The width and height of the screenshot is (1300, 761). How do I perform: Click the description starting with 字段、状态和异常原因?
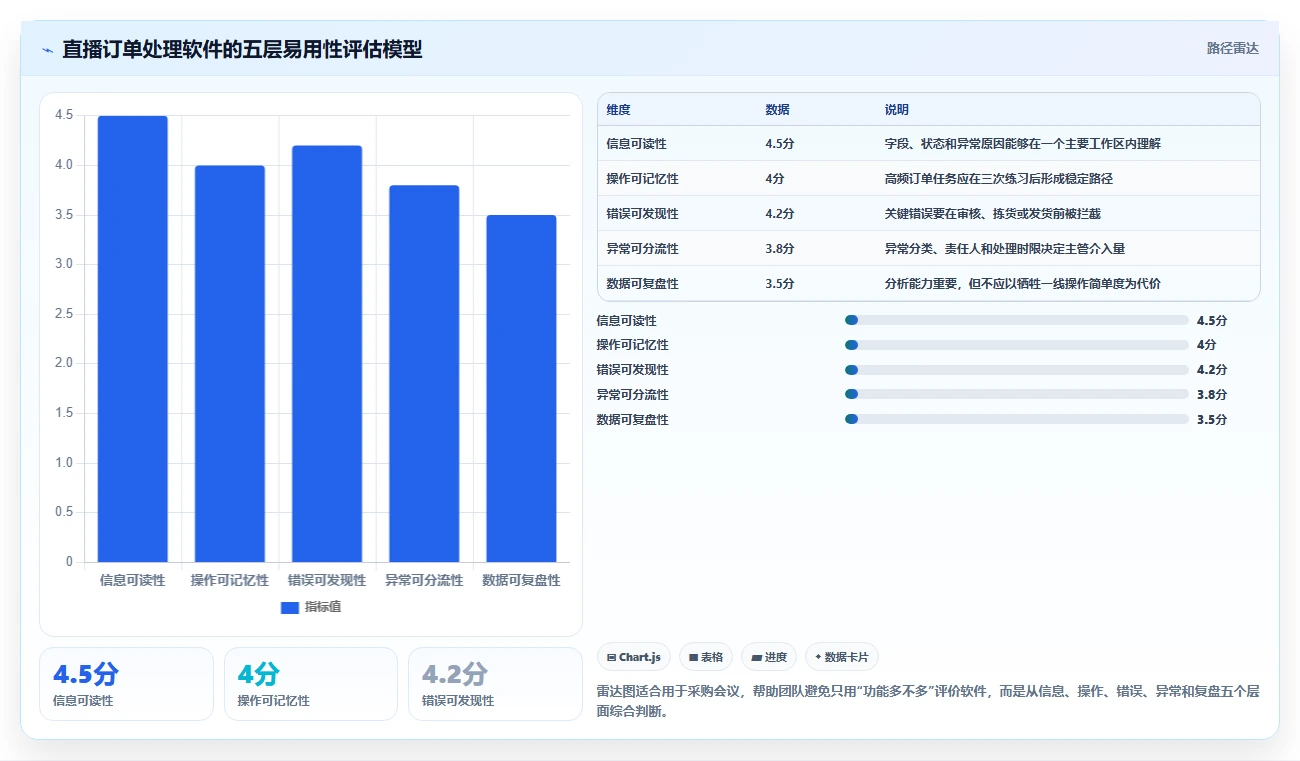tap(1022, 144)
